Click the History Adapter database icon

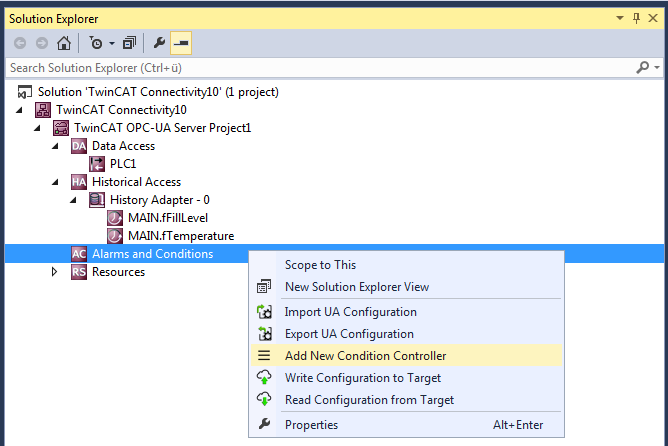[97, 200]
